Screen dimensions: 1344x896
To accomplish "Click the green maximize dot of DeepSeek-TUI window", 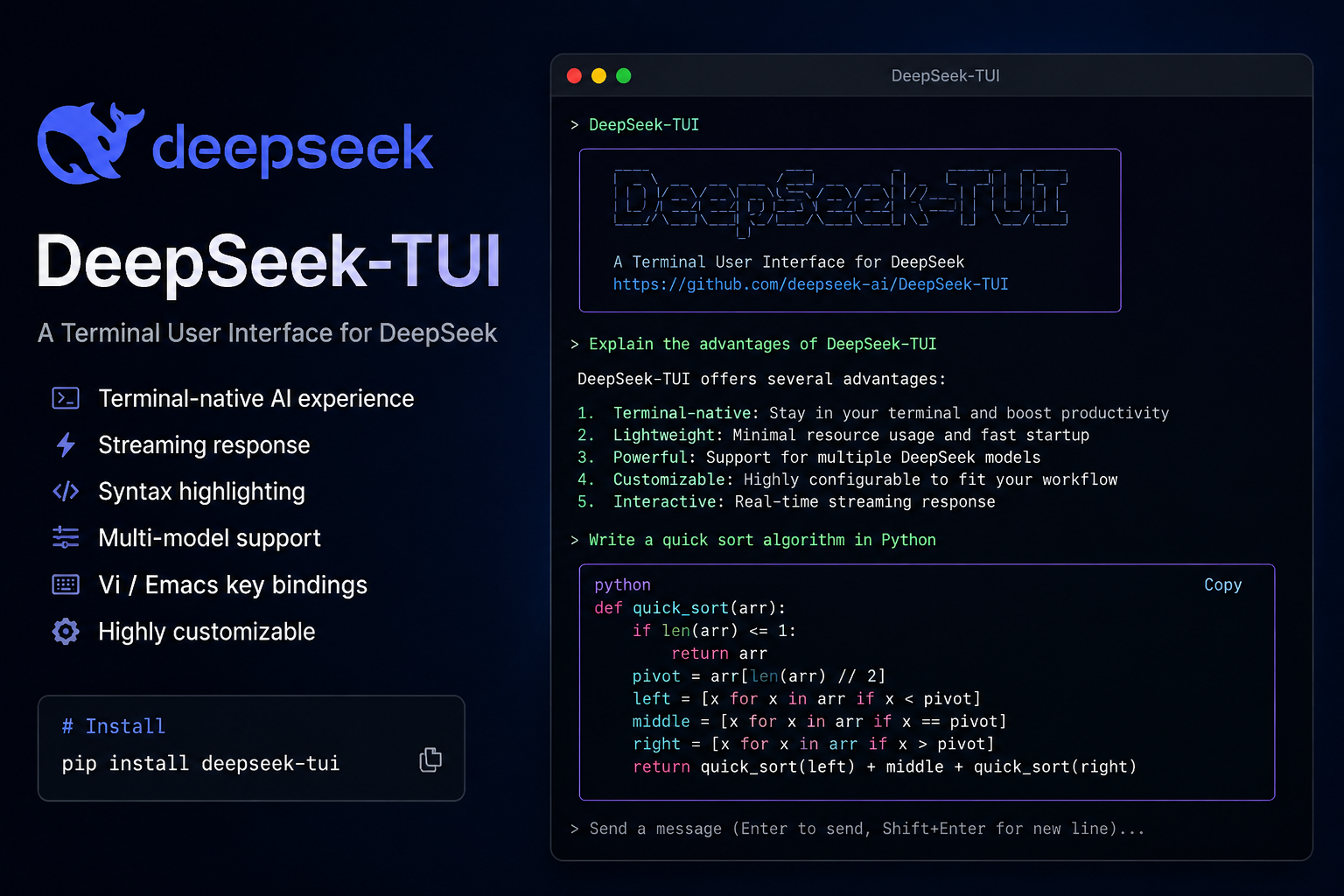I will click(x=623, y=76).
